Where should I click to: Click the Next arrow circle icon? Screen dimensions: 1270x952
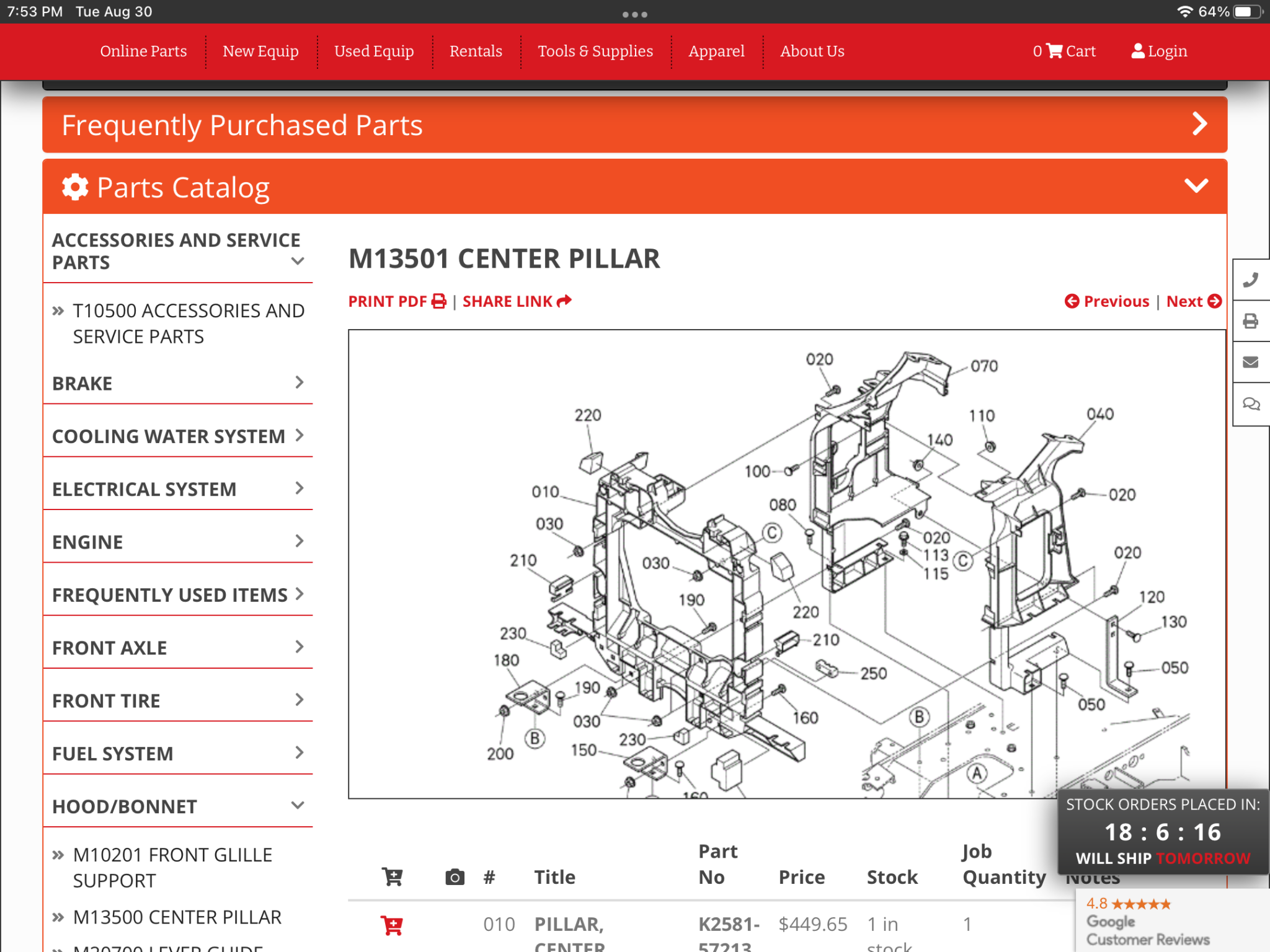click(1215, 301)
